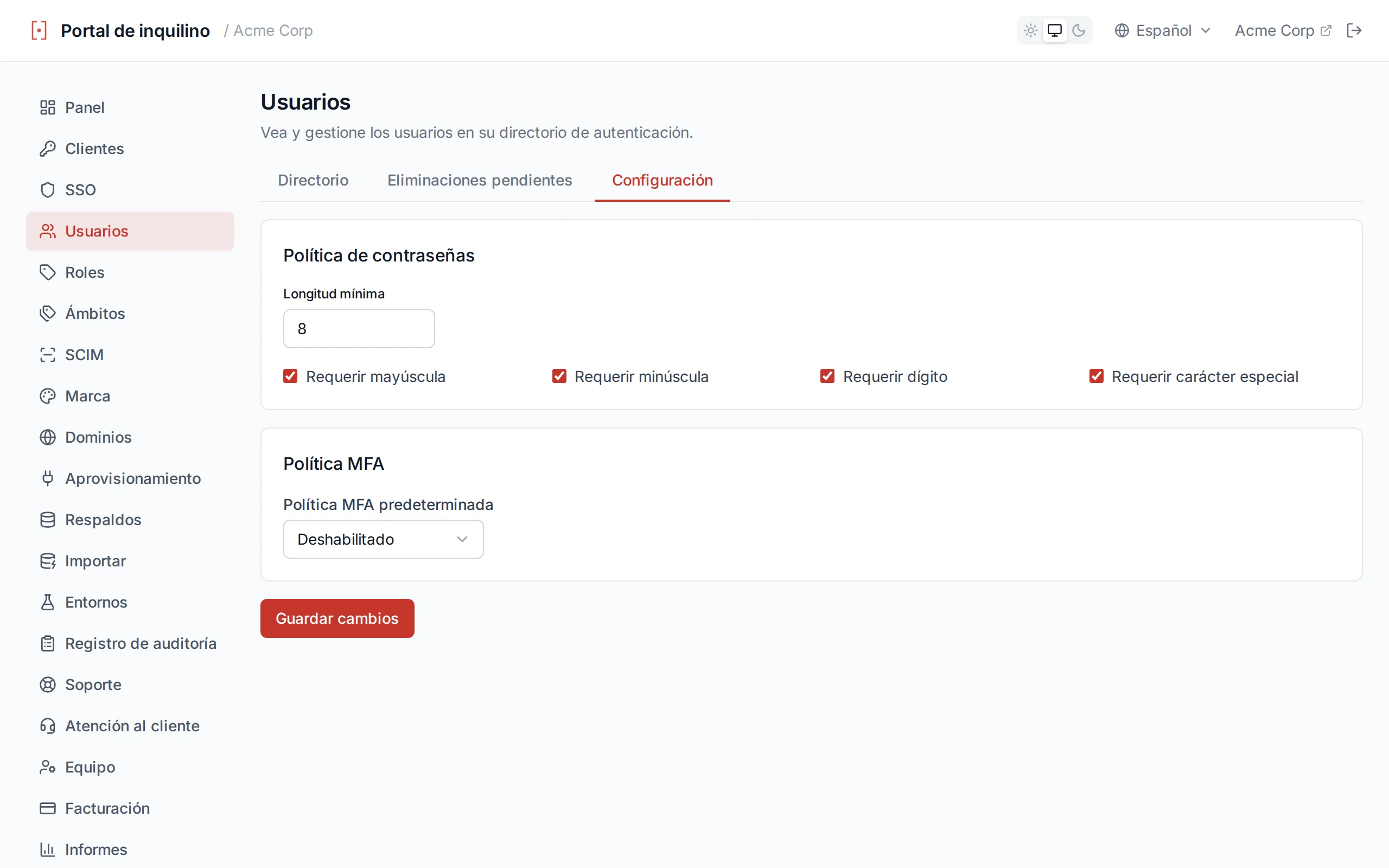Toggle the Requerir dígito checkbox

click(x=827, y=376)
